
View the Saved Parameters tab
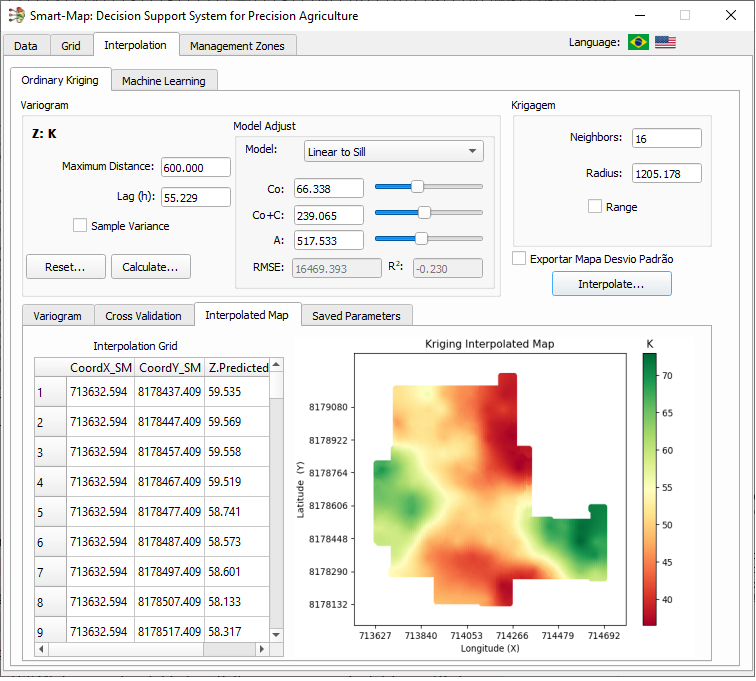(x=356, y=316)
